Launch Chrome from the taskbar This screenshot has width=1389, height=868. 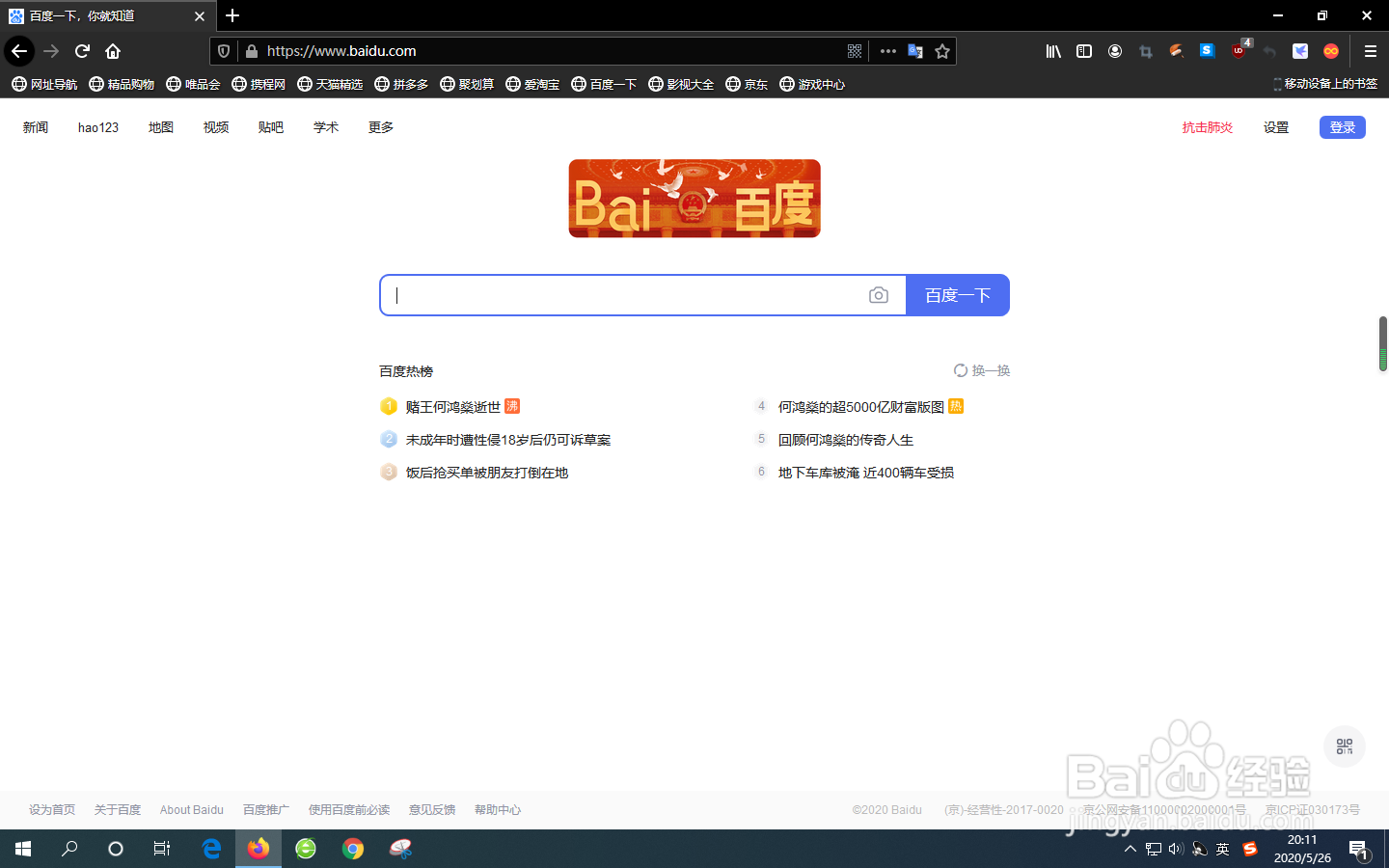point(353,849)
